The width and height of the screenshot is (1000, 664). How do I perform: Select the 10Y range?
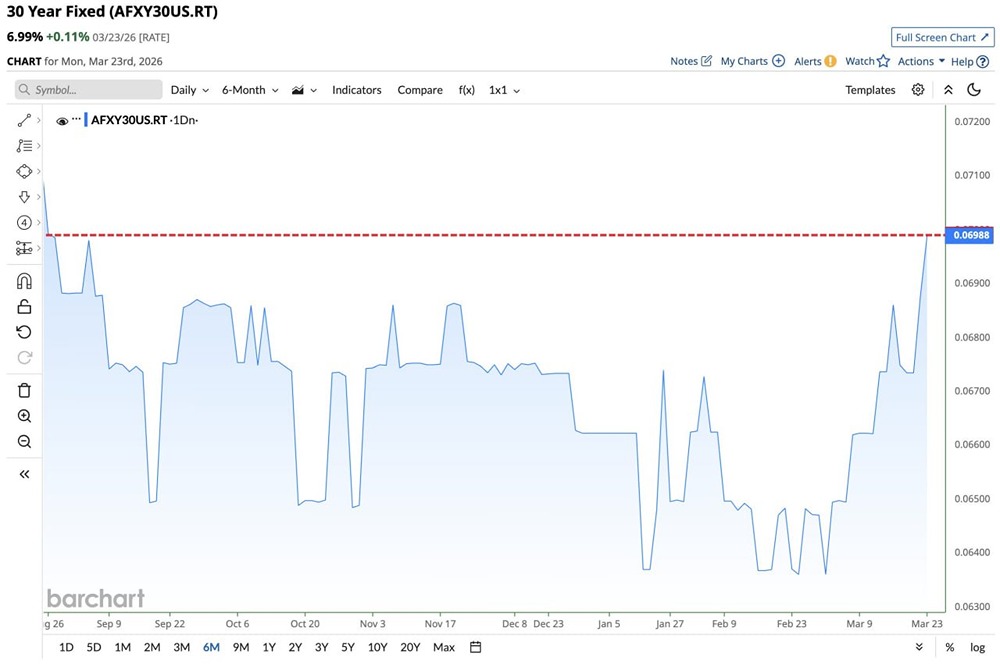click(x=378, y=647)
